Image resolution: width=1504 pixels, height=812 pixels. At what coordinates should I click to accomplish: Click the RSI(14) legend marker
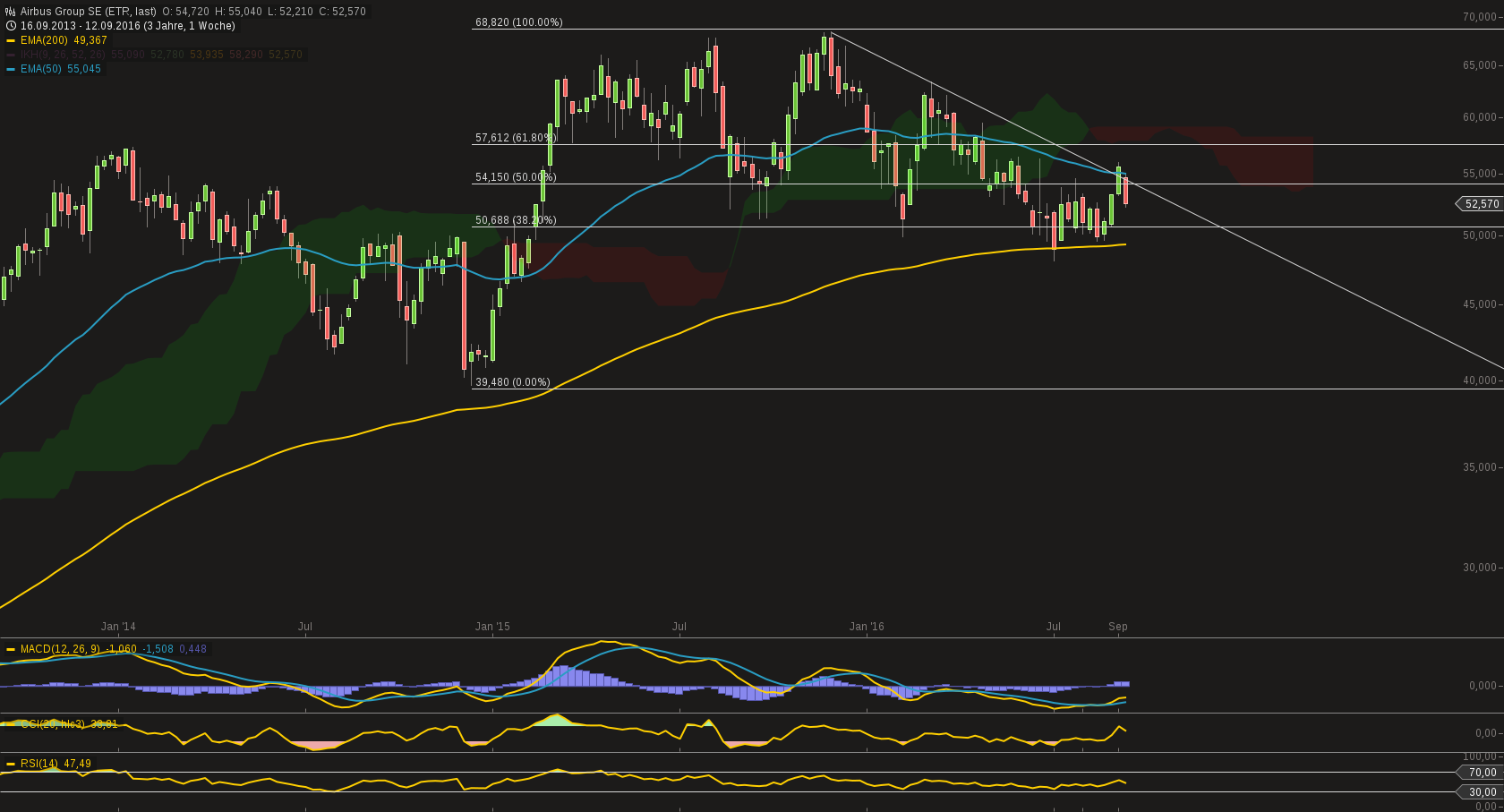(x=11, y=765)
